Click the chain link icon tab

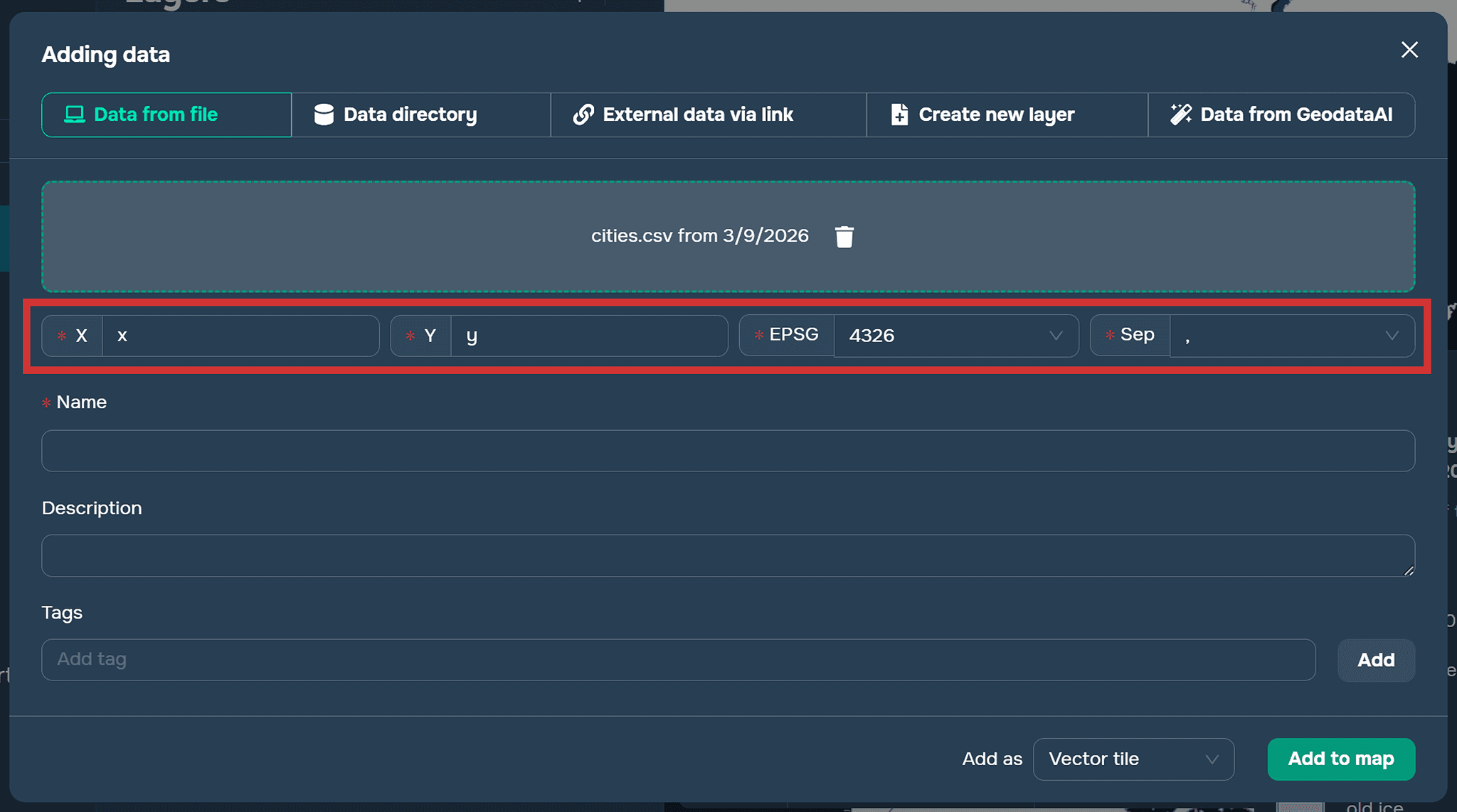[x=583, y=114]
